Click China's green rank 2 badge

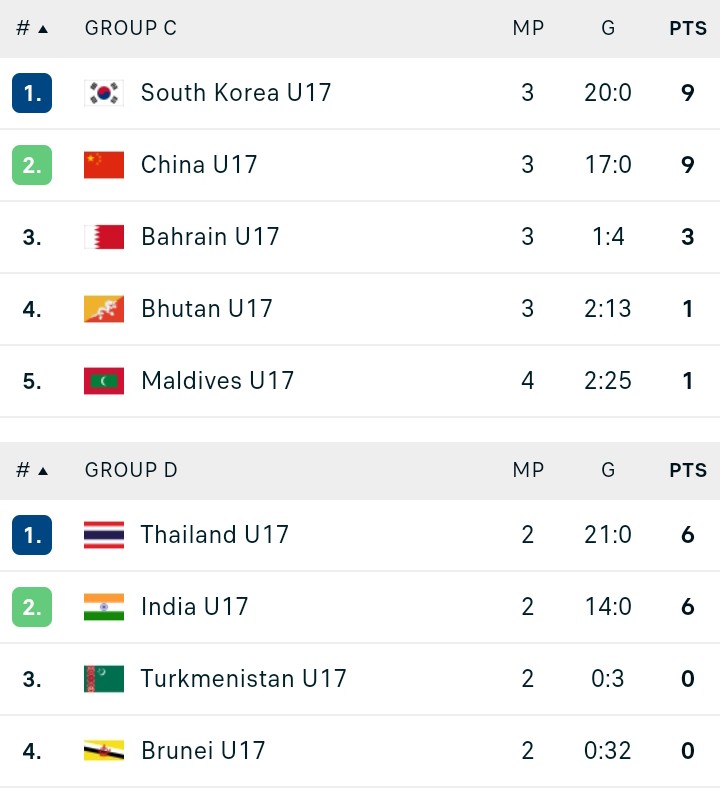(32, 165)
